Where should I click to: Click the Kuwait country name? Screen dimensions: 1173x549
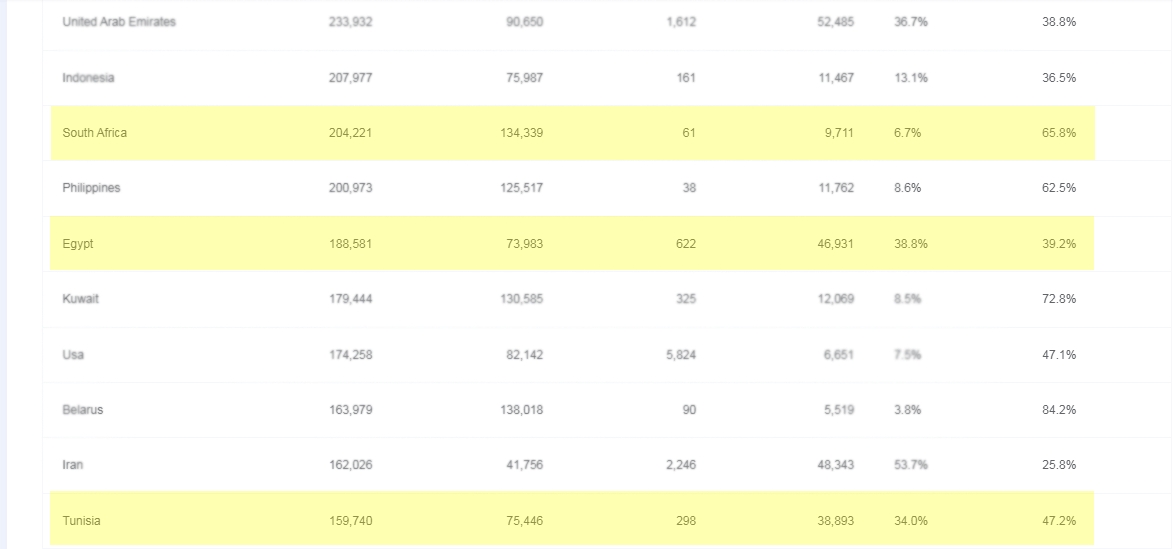[x=80, y=298]
